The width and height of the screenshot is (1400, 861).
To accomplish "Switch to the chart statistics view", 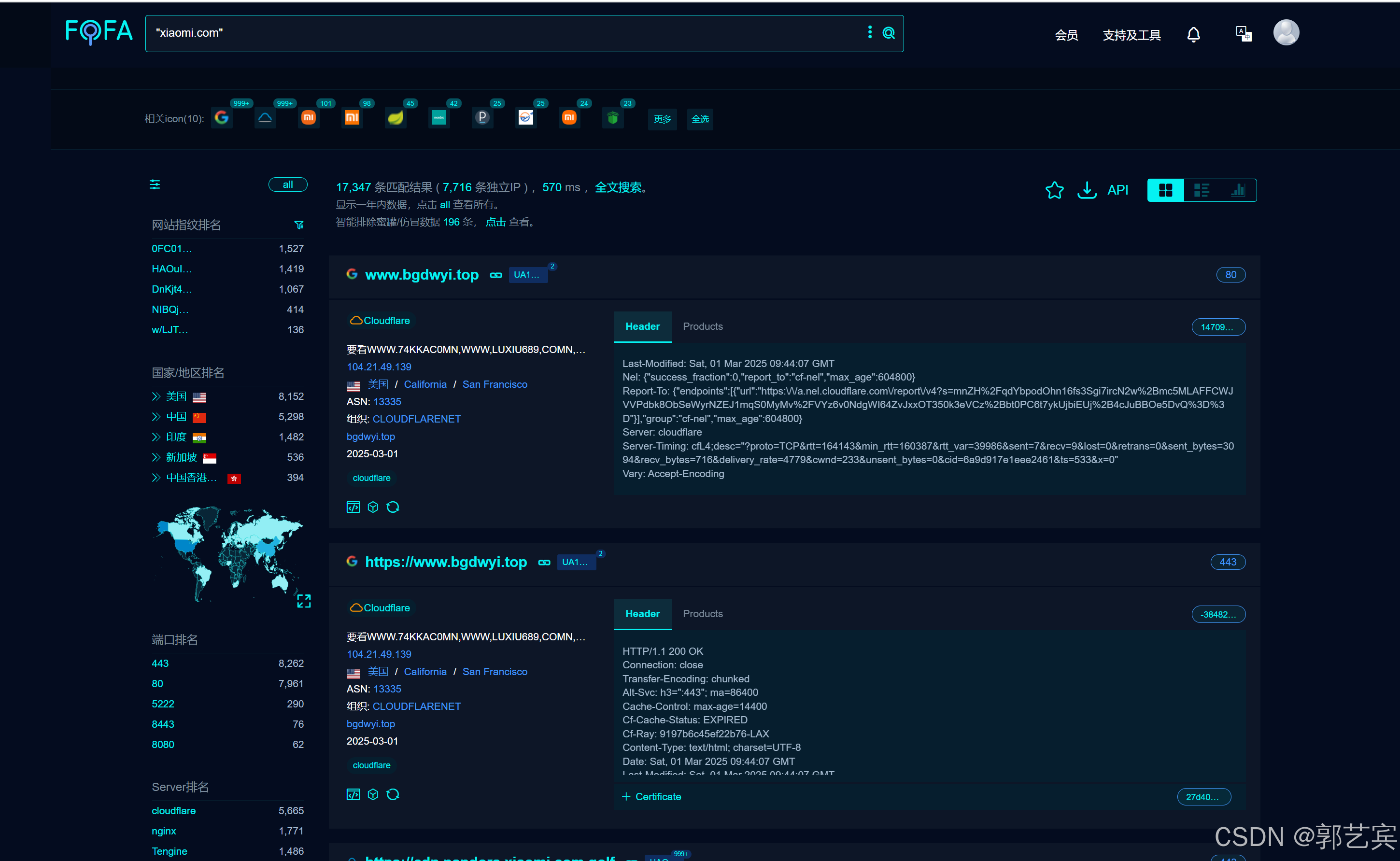I will point(1238,190).
